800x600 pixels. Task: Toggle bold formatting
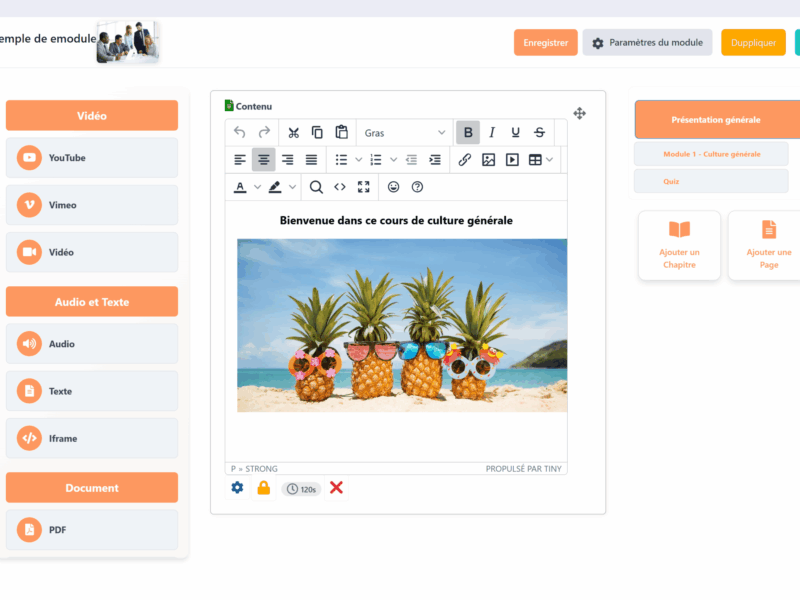point(467,132)
